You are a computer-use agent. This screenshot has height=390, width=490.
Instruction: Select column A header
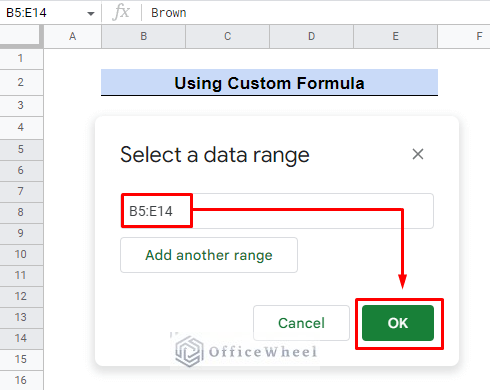coord(72,36)
